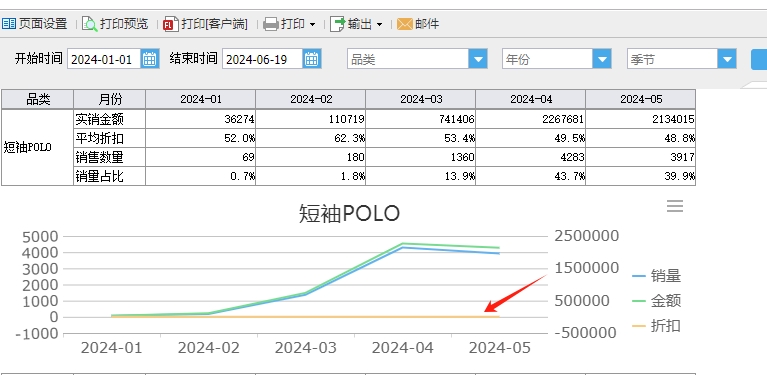This screenshot has height=375, width=767.
Task: Open the 年份 dropdown arrow
Action: (x=602, y=59)
